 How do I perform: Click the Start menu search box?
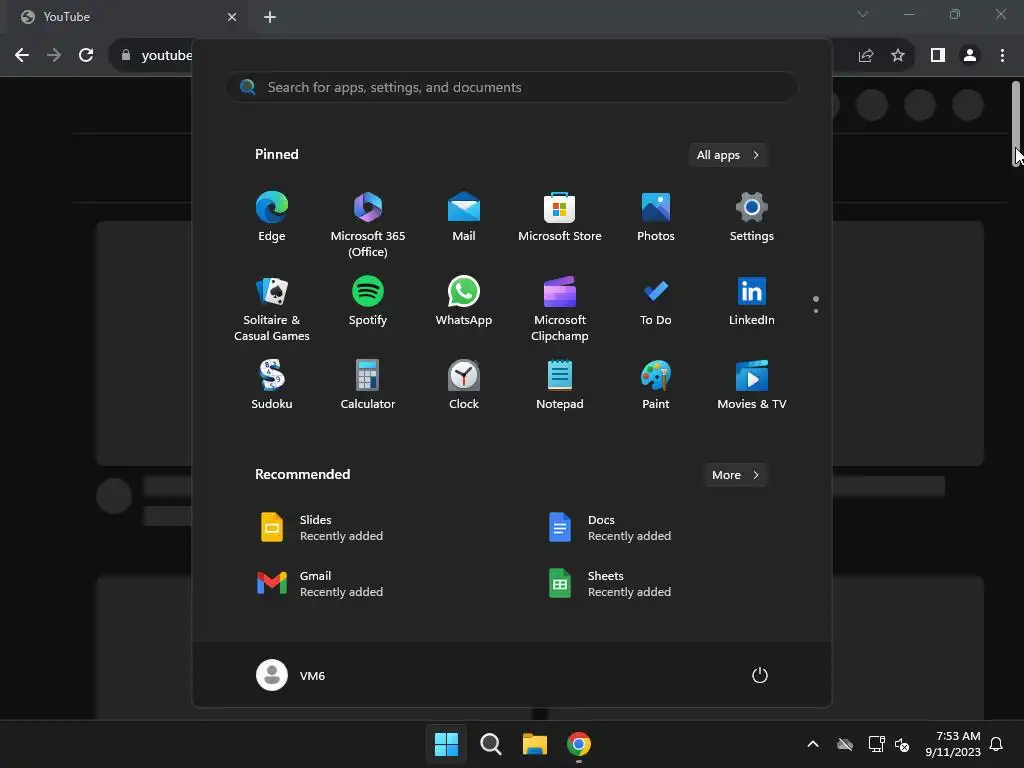point(512,87)
